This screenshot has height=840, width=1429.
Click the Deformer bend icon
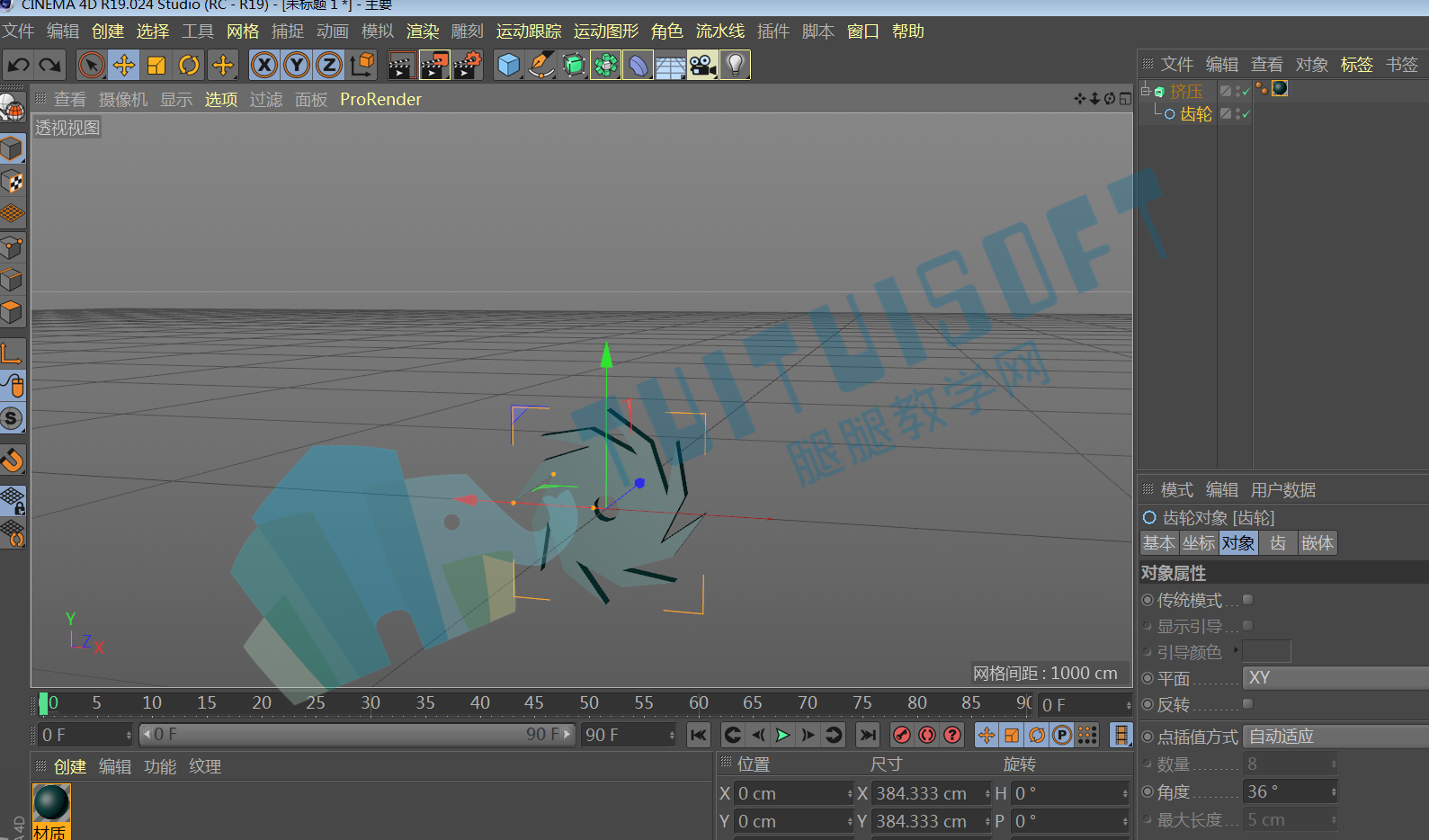638,65
